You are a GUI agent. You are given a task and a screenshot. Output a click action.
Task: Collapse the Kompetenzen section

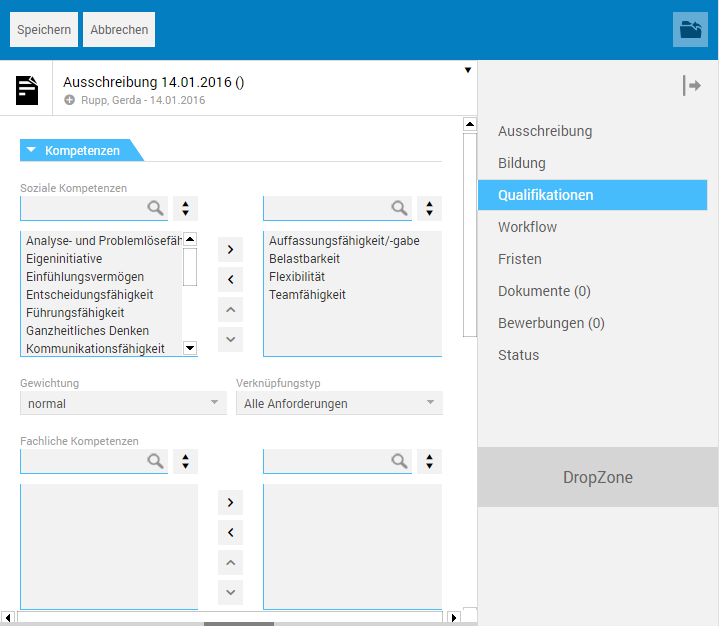[x=32, y=151]
